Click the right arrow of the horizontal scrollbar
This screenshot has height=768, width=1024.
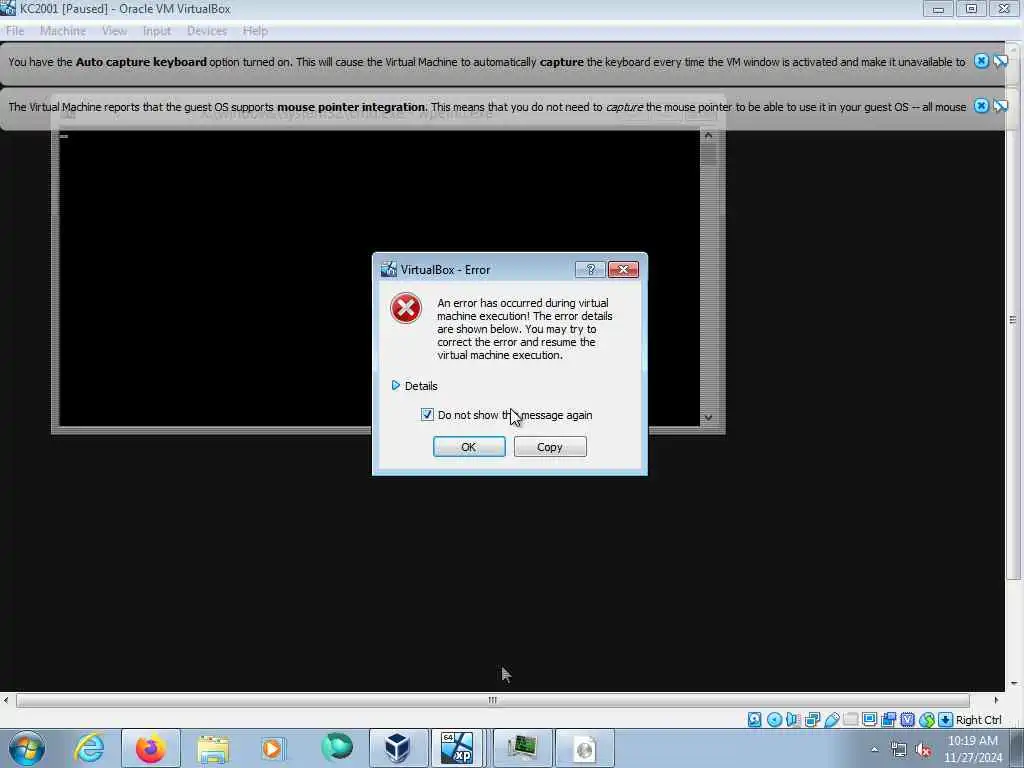point(996,700)
